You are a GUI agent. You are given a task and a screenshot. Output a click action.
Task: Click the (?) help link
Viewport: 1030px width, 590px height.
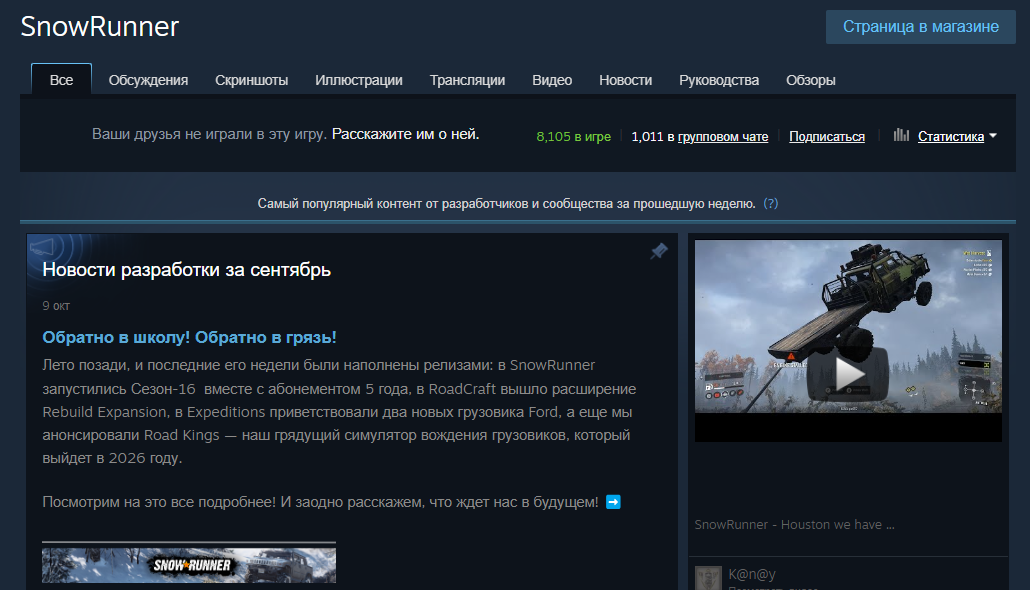click(771, 204)
